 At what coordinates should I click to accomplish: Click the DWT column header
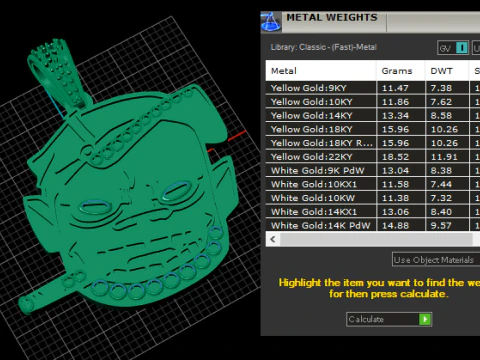tap(447, 71)
